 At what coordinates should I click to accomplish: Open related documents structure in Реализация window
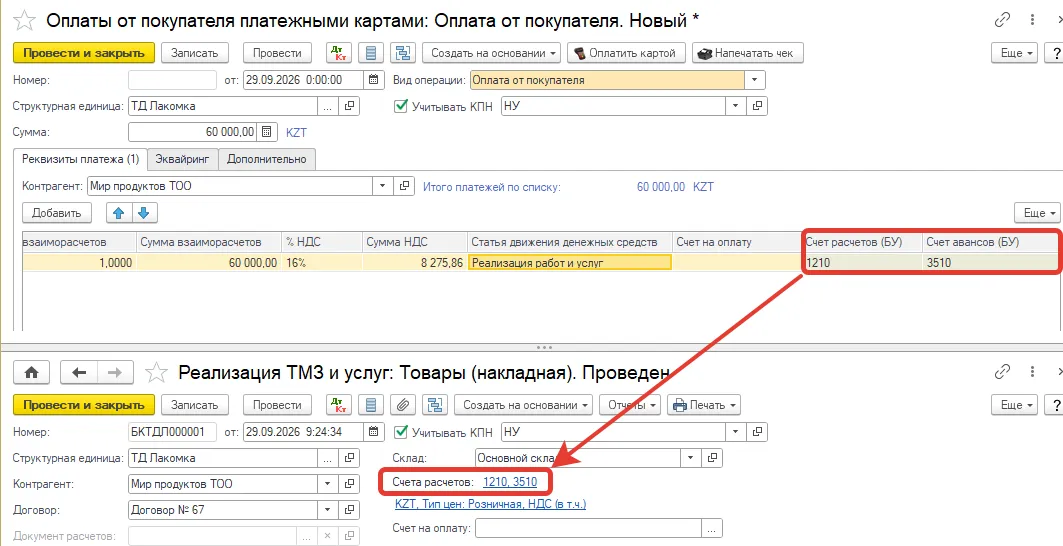coord(435,405)
